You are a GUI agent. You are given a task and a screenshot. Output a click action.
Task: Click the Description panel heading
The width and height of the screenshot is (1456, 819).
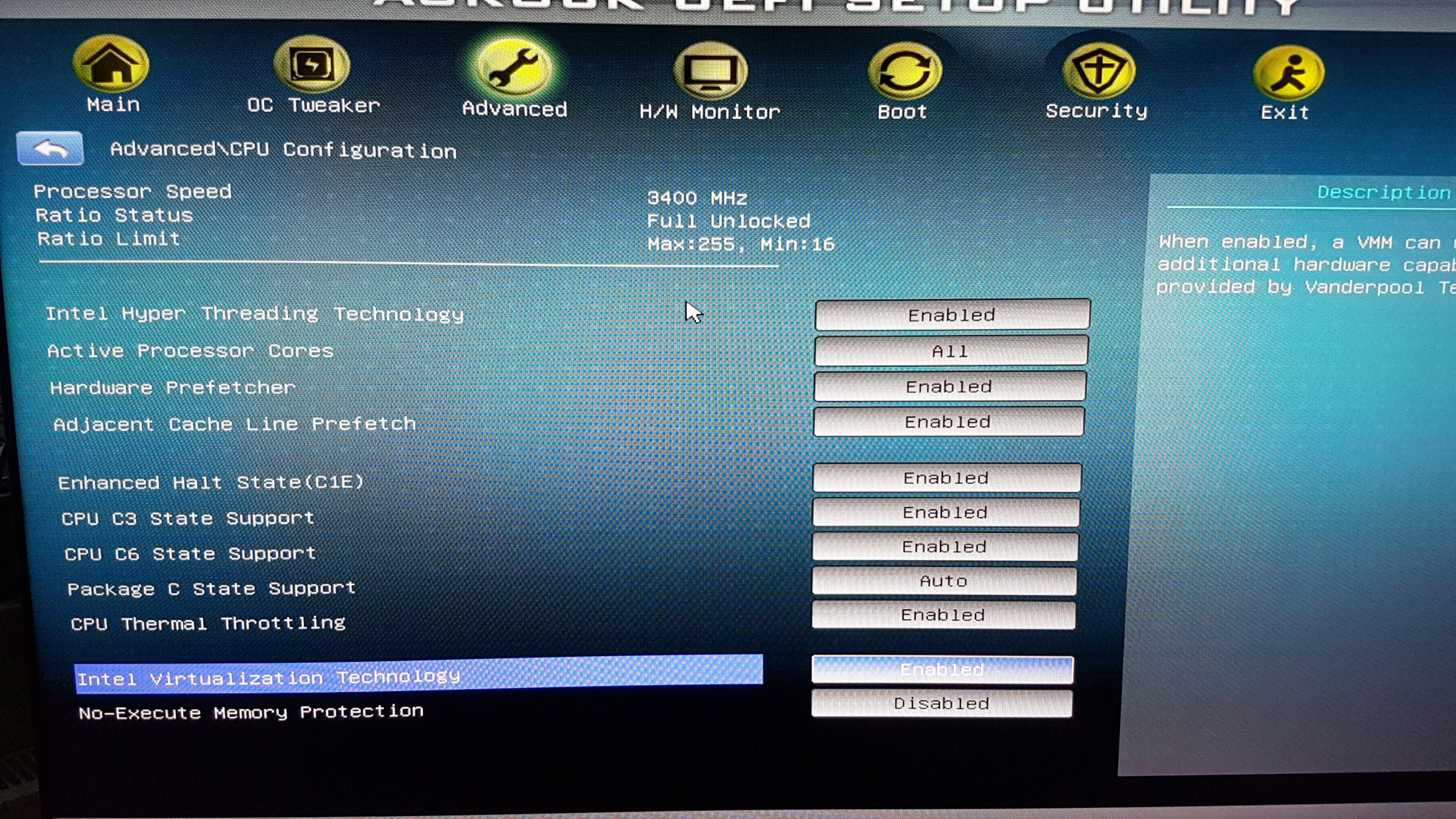(1383, 193)
